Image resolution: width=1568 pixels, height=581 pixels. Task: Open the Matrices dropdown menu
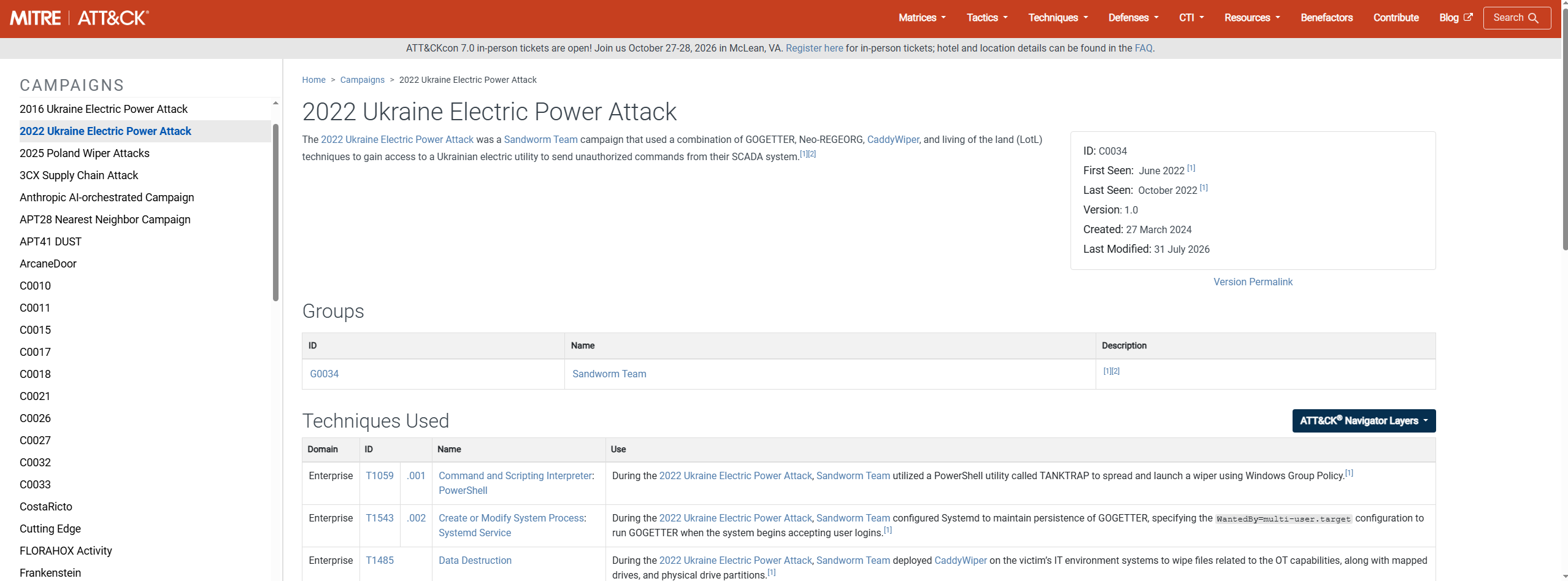click(x=922, y=18)
